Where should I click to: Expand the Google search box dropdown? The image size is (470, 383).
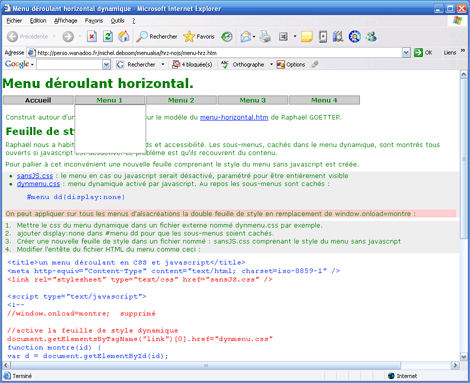point(106,64)
